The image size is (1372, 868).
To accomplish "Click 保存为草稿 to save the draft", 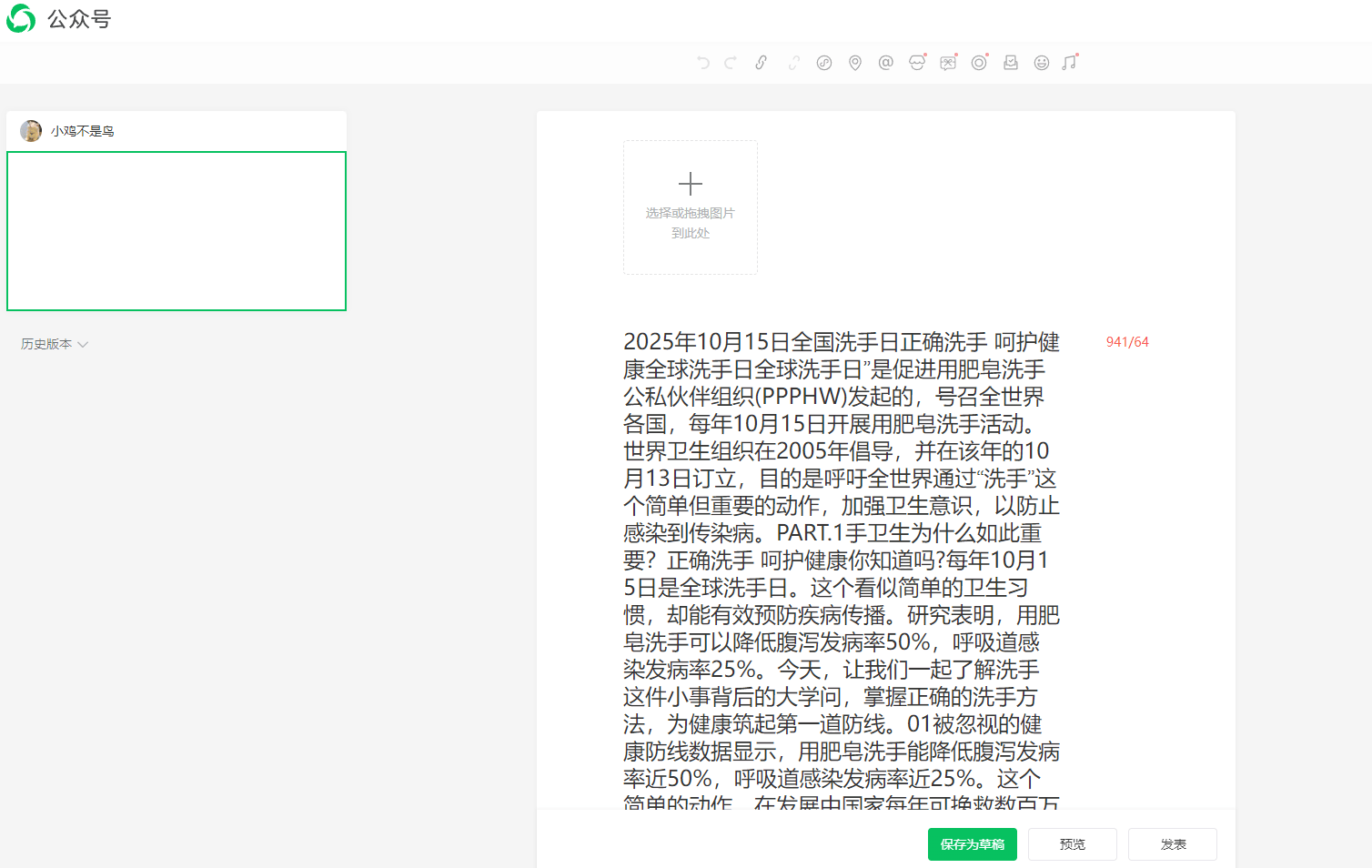I will tap(973, 844).
